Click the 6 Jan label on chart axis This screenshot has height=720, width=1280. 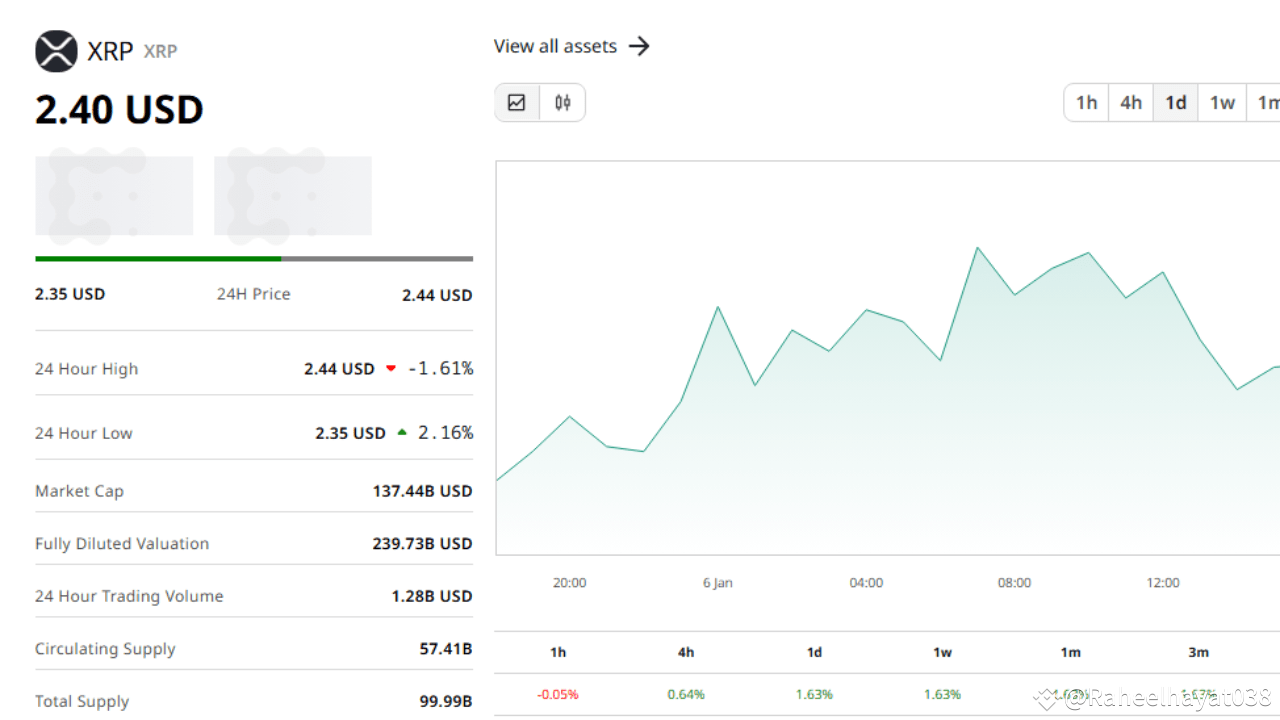pos(717,582)
